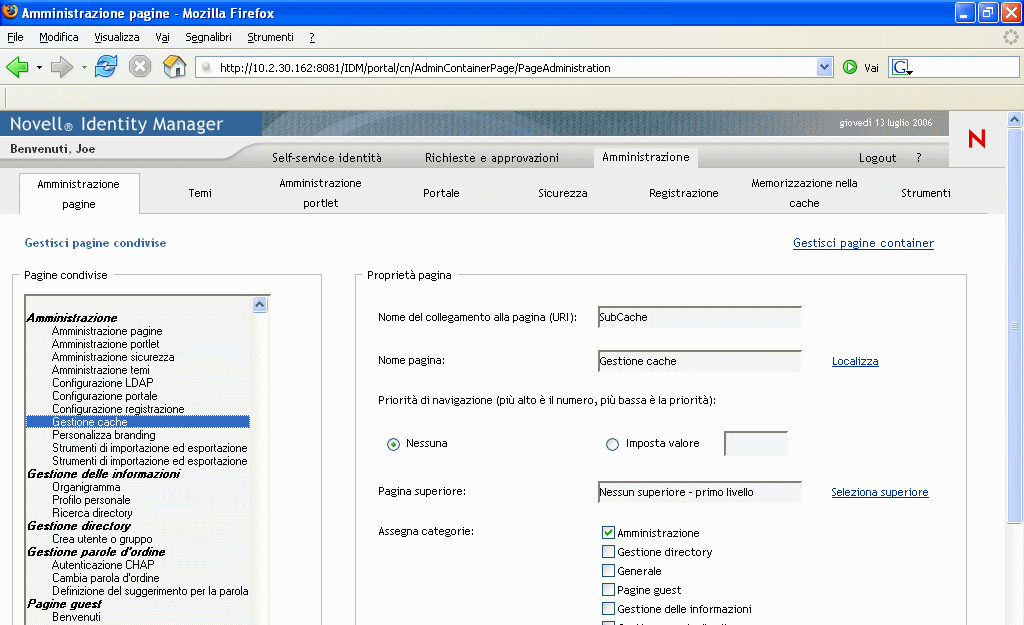Click the up arrow of shared pages list scrollbar
This screenshot has width=1024, height=625.
pyautogui.click(x=259, y=304)
